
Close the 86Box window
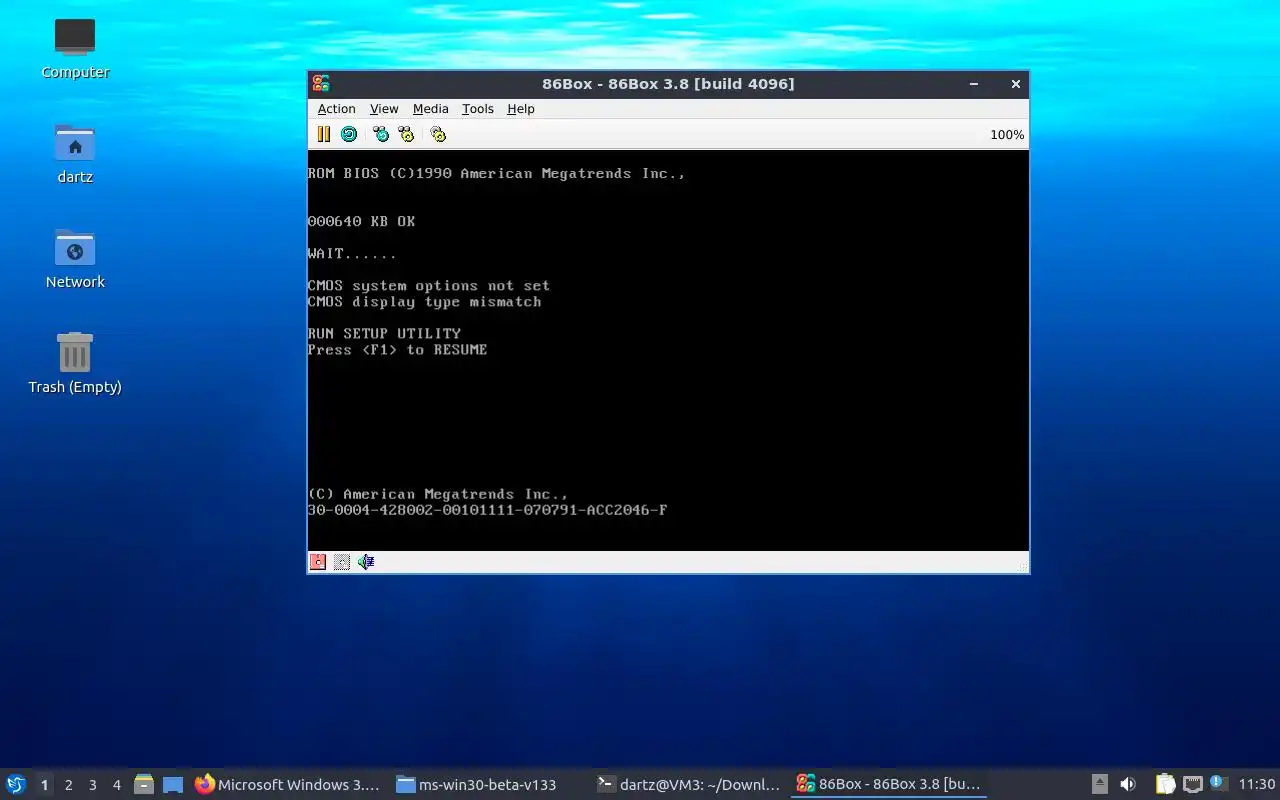tap(1016, 84)
